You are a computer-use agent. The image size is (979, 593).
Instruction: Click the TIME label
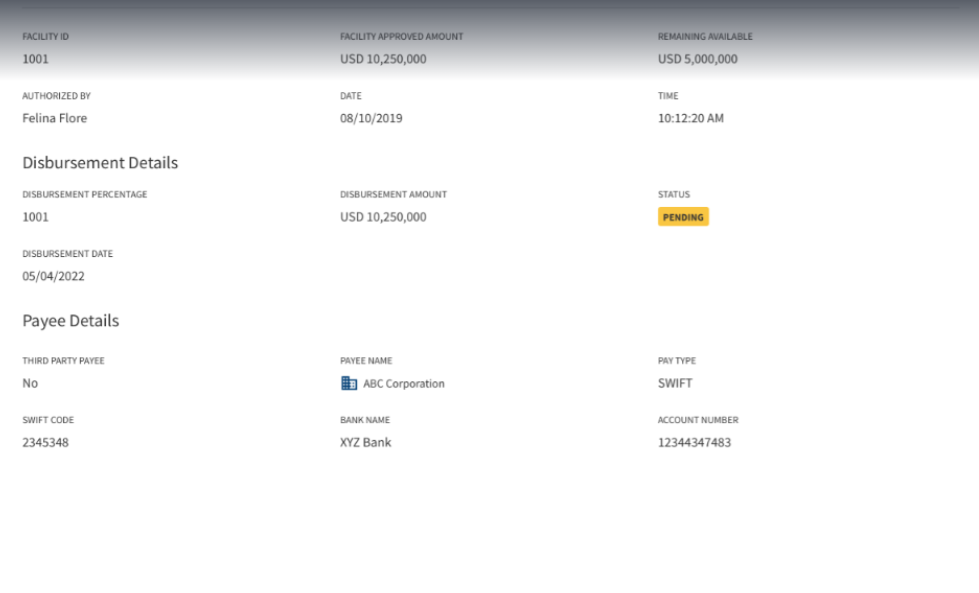point(668,96)
